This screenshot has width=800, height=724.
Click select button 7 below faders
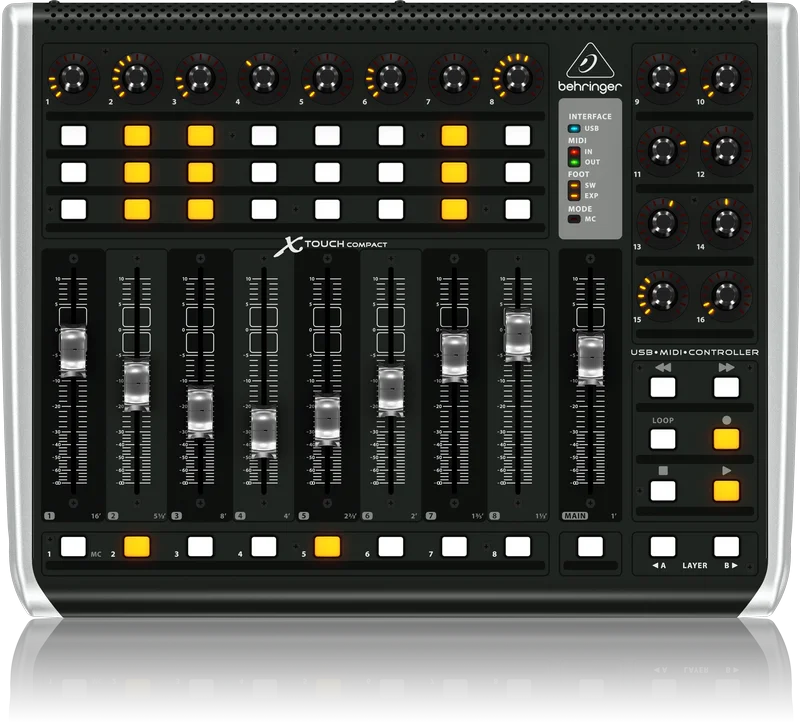tap(454, 546)
